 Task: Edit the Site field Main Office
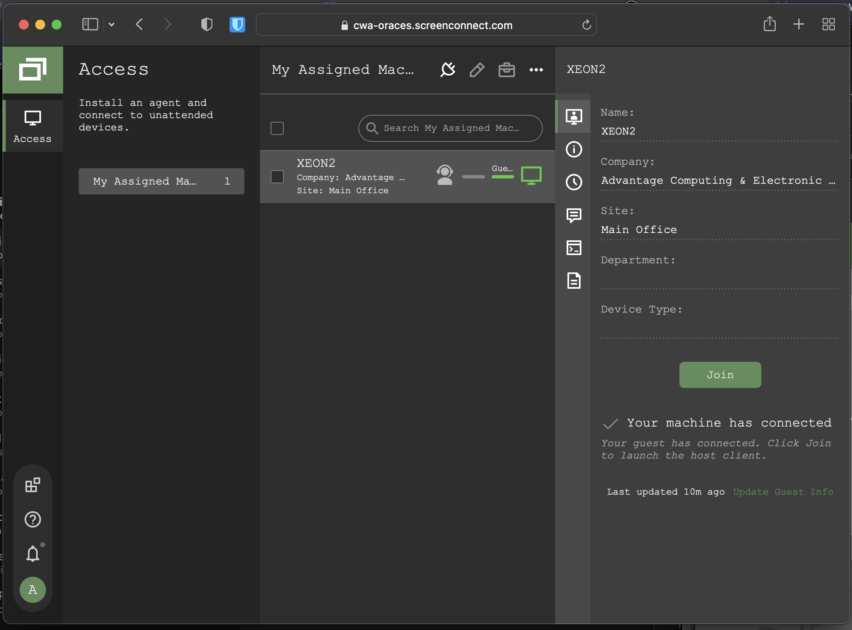[719, 230]
